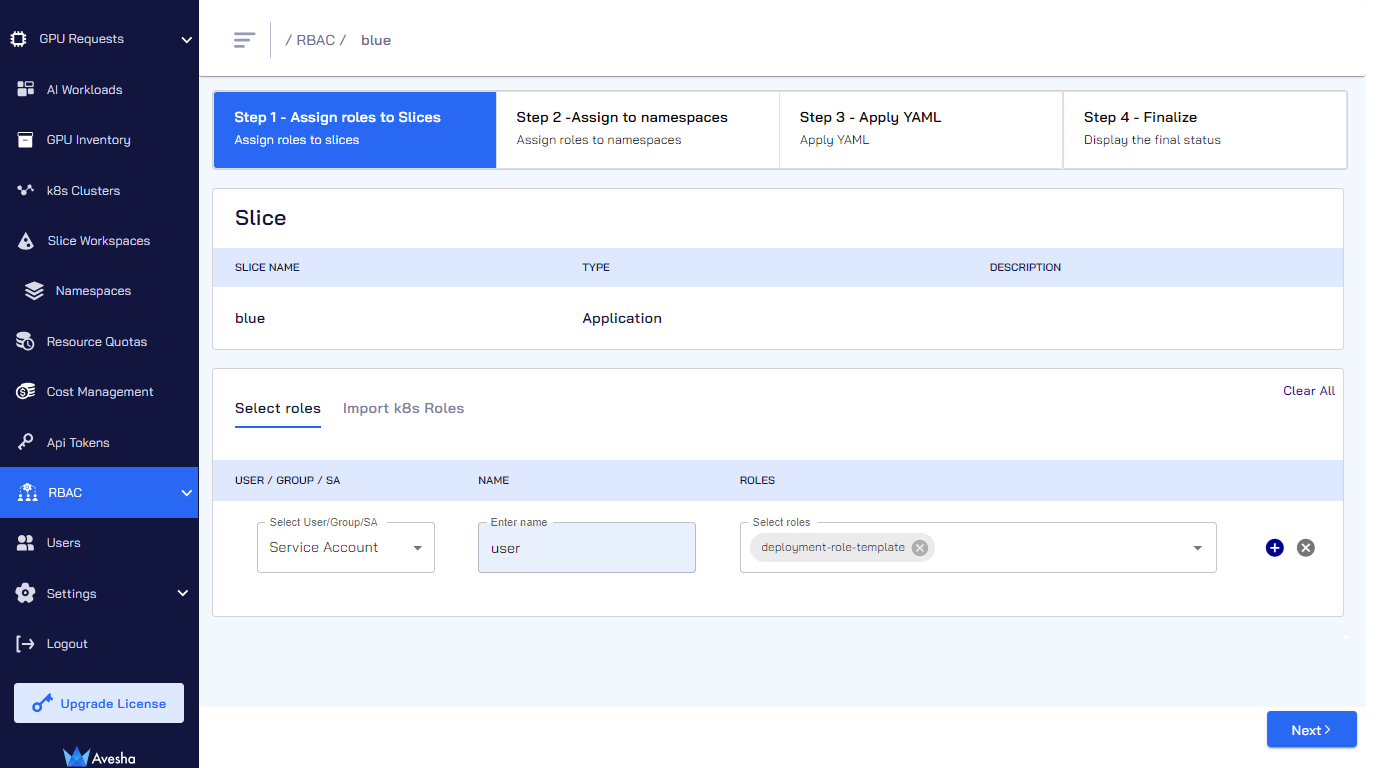Click the SLICE NAME column header

click(x=267, y=268)
